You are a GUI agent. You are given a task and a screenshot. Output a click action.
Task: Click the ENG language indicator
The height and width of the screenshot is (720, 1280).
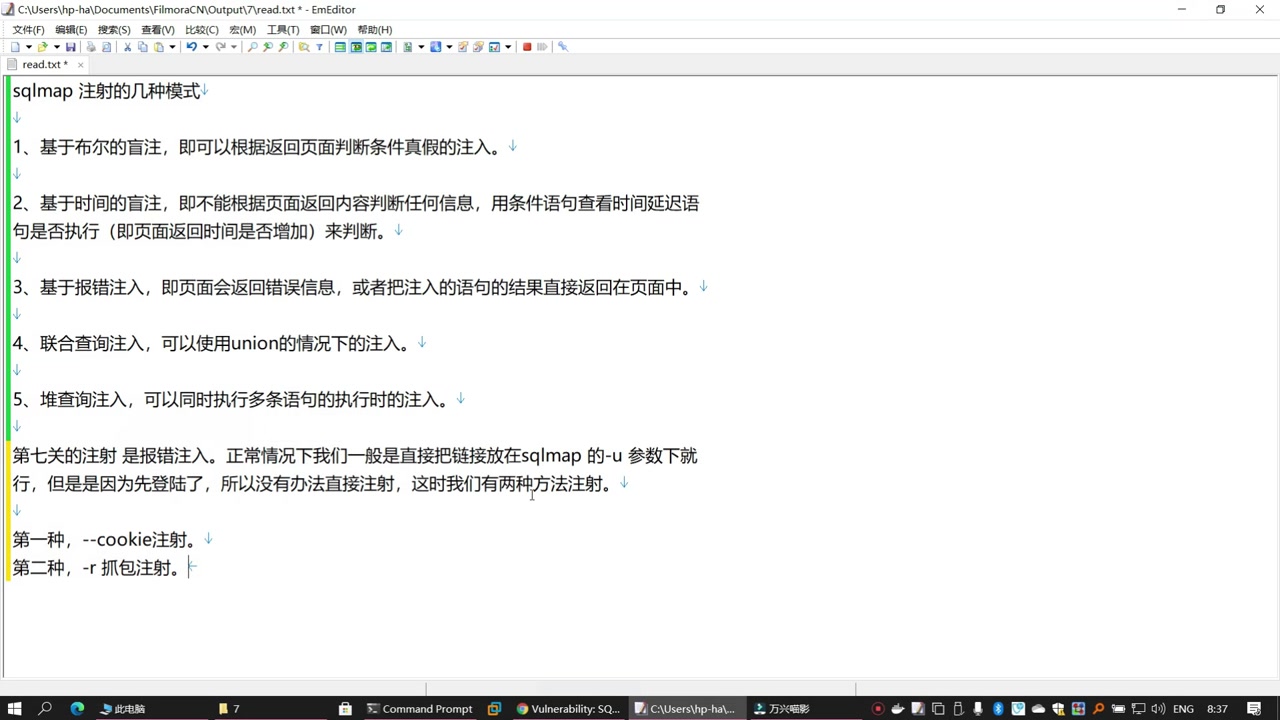(1183, 708)
